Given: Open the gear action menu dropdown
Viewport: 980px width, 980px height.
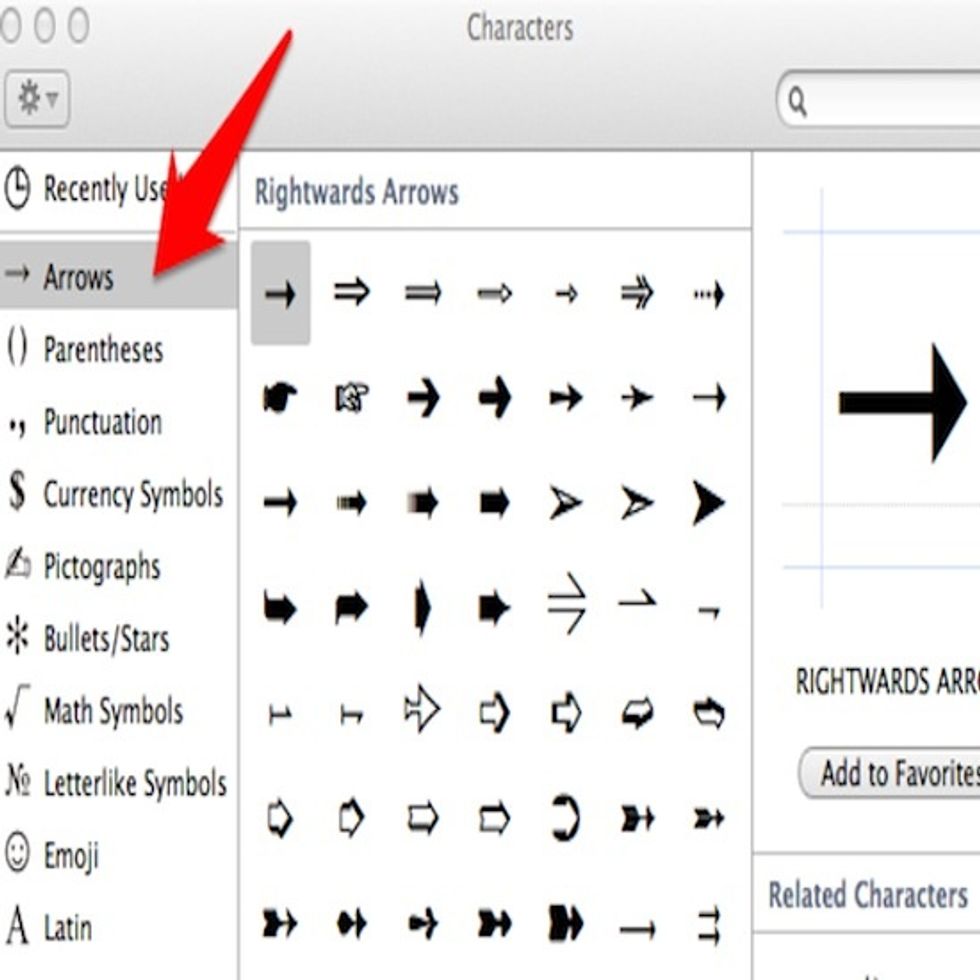Looking at the screenshot, I should [37, 99].
